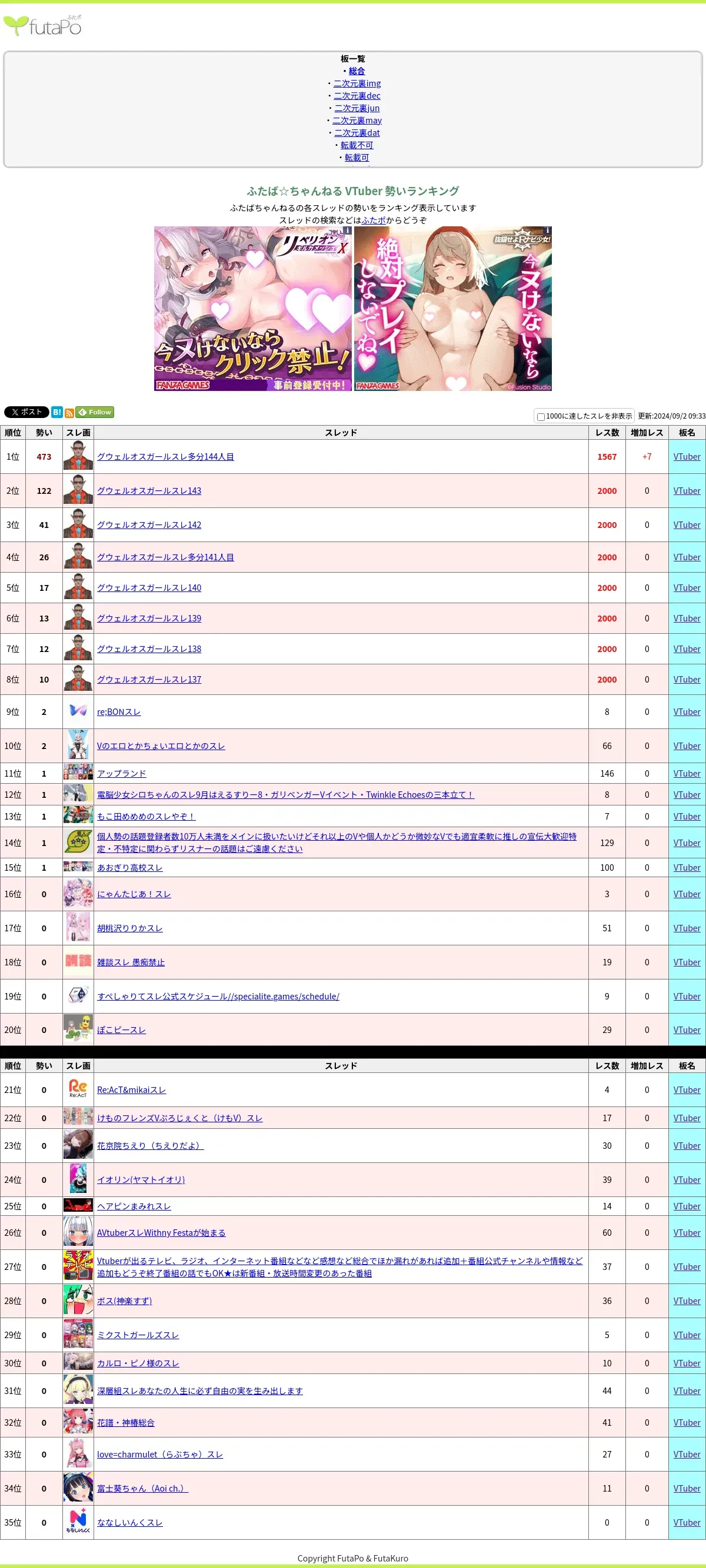Open the Re:AcT&mikaiスレ thread
This screenshot has height=1568, width=706.
(132, 1089)
